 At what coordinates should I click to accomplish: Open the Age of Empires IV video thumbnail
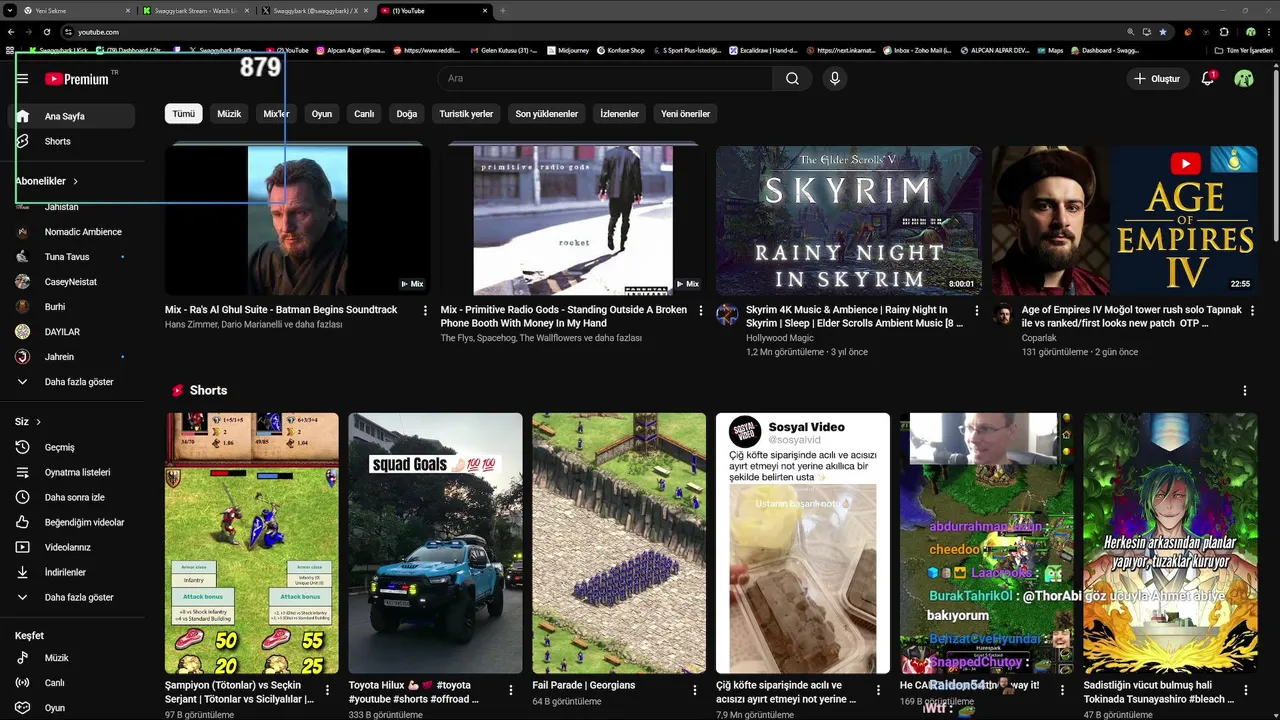(1125, 220)
